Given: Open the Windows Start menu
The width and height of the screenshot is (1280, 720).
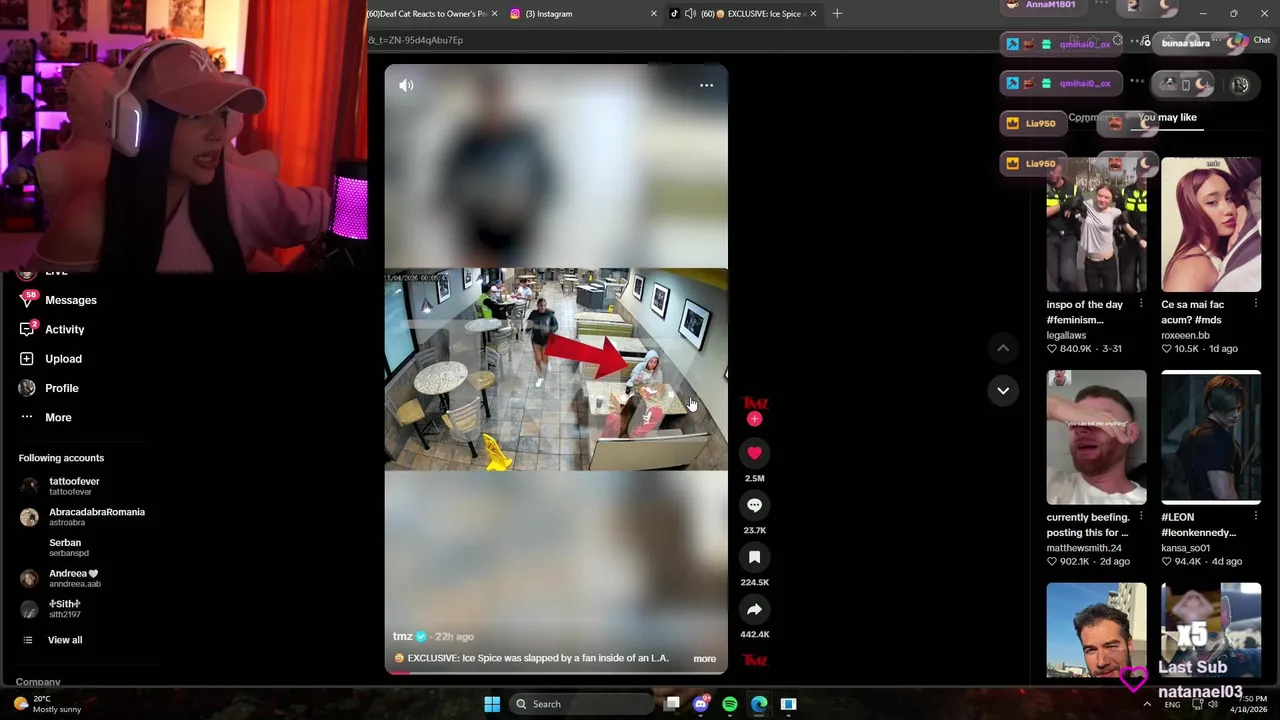Looking at the screenshot, I should 492,704.
